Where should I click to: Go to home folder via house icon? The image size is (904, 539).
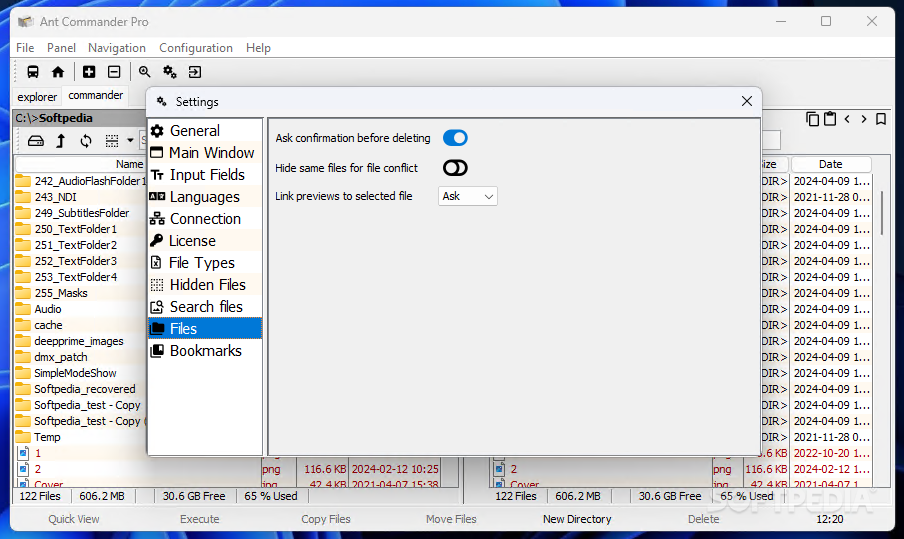[58, 72]
